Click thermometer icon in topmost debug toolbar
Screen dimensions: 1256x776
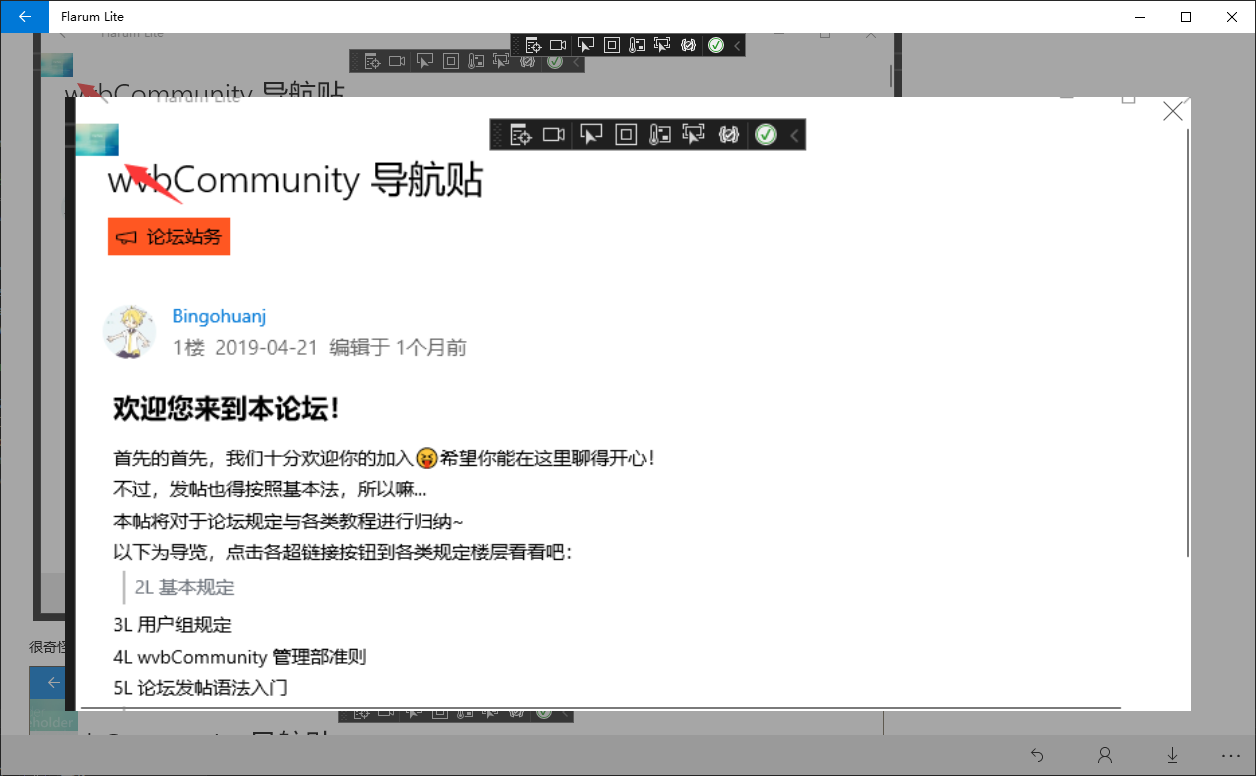click(x=637, y=45)
